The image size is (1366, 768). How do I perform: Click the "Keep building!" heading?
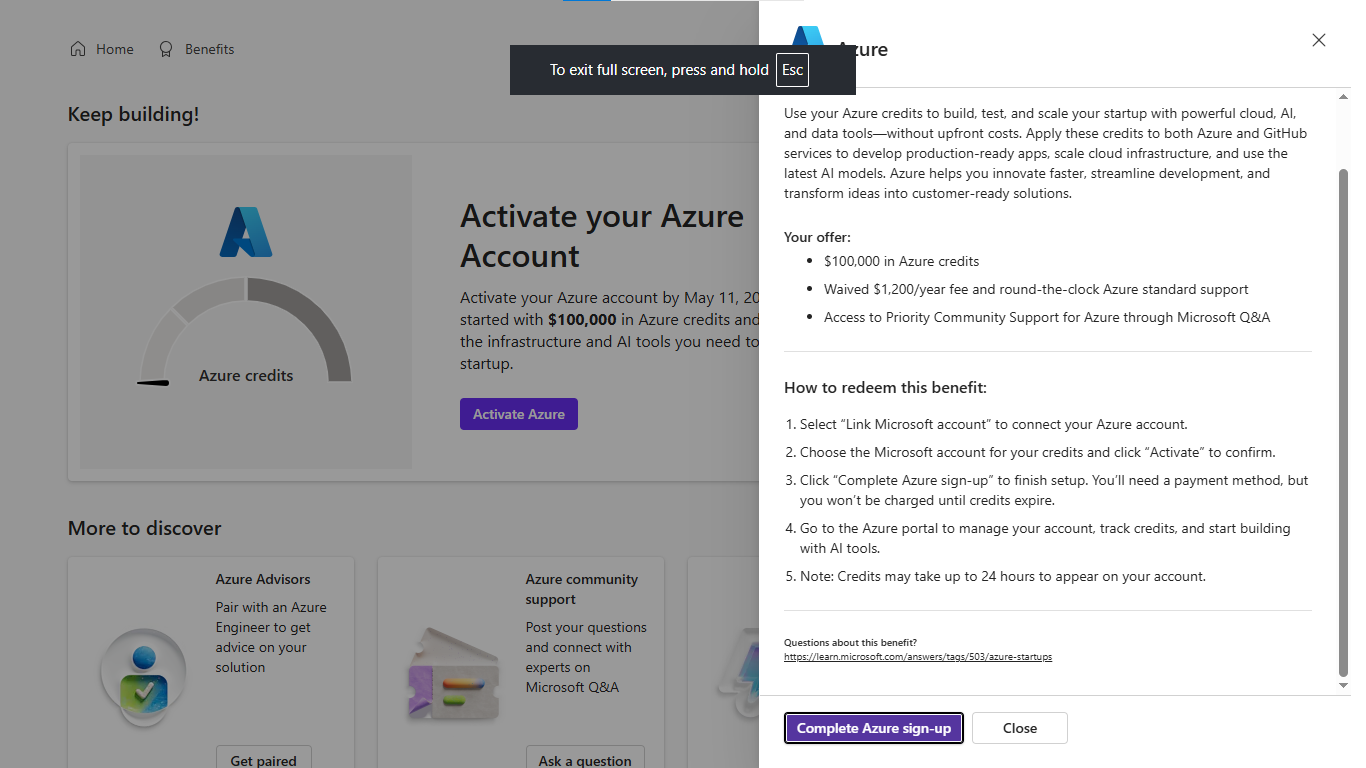[134, 115]
